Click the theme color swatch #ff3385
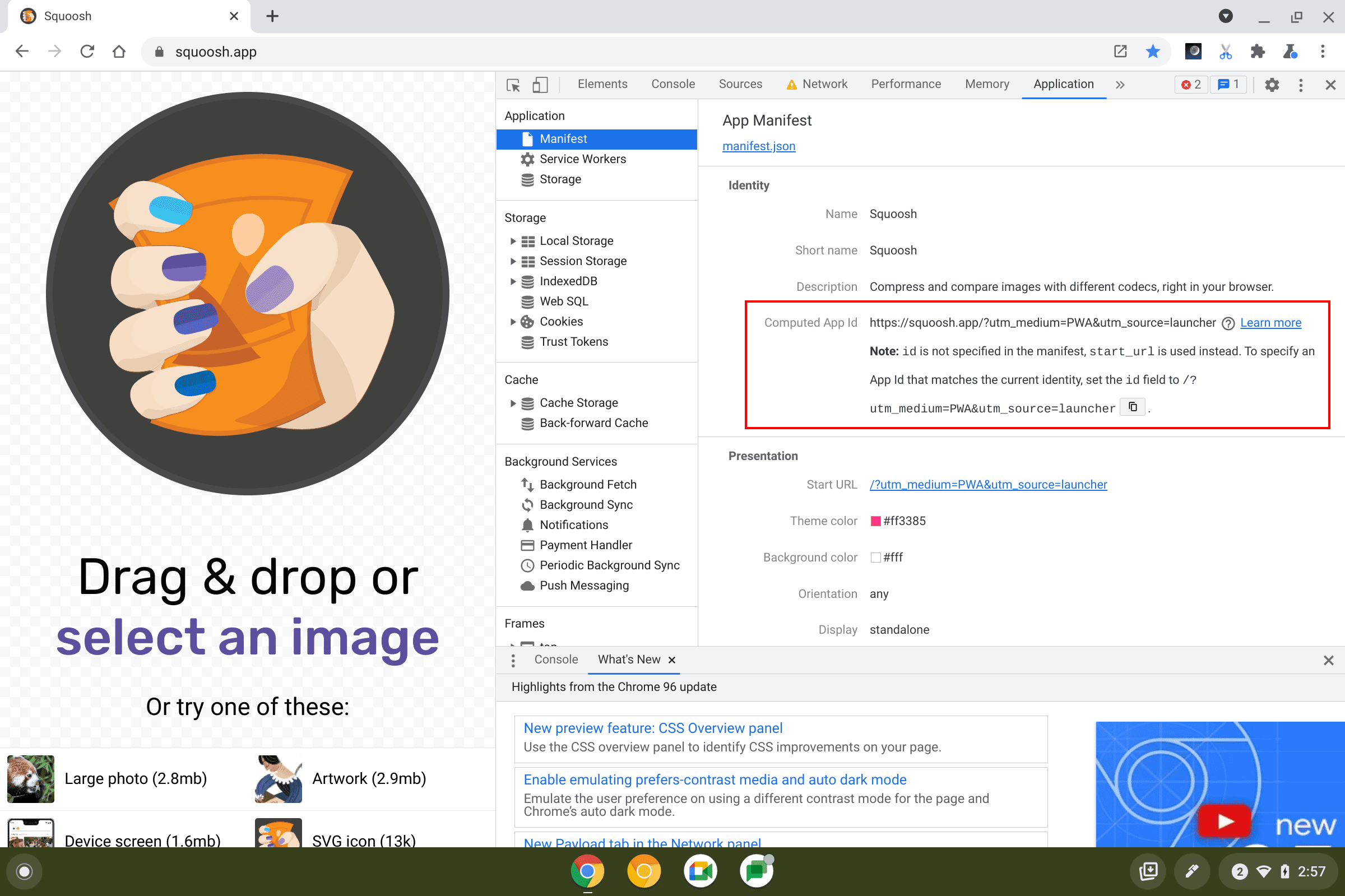The height and width of the screenshot is (896, 1345). click(x=873, y=521)
